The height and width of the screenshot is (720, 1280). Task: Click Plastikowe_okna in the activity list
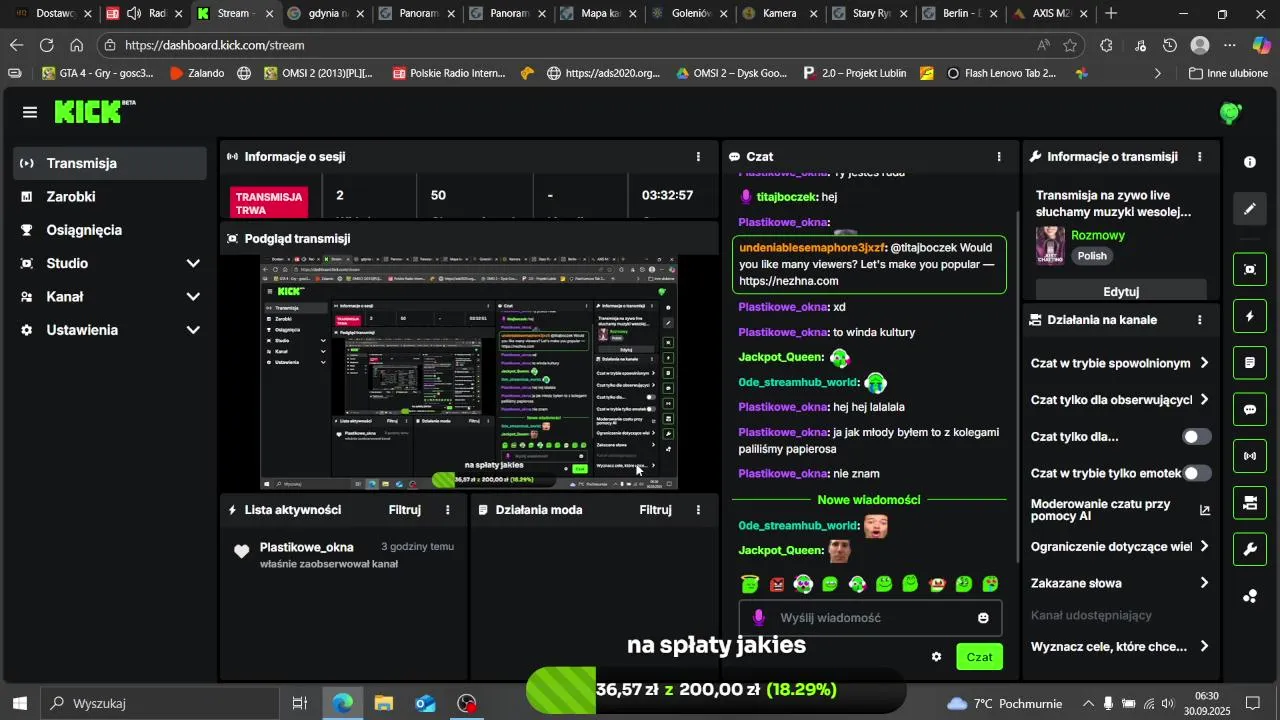[307, 548]
